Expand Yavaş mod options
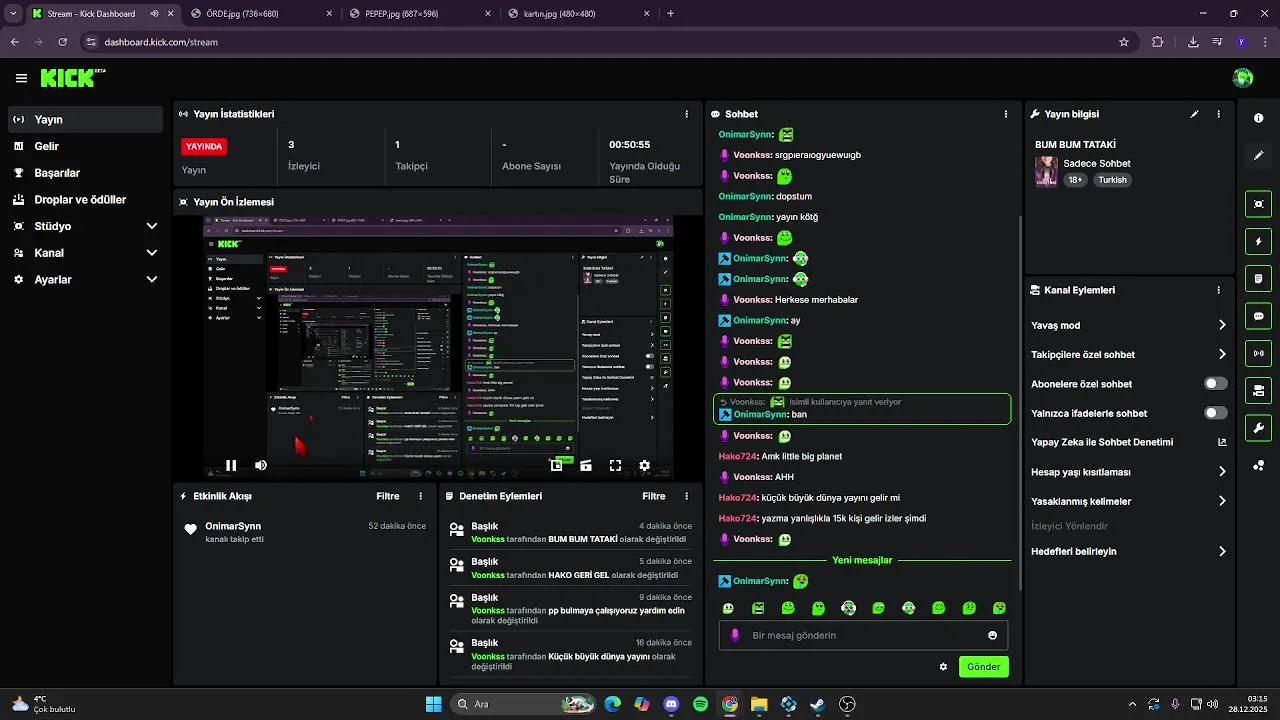Screen dimensions: 1280x720 tap(1222, 325)
